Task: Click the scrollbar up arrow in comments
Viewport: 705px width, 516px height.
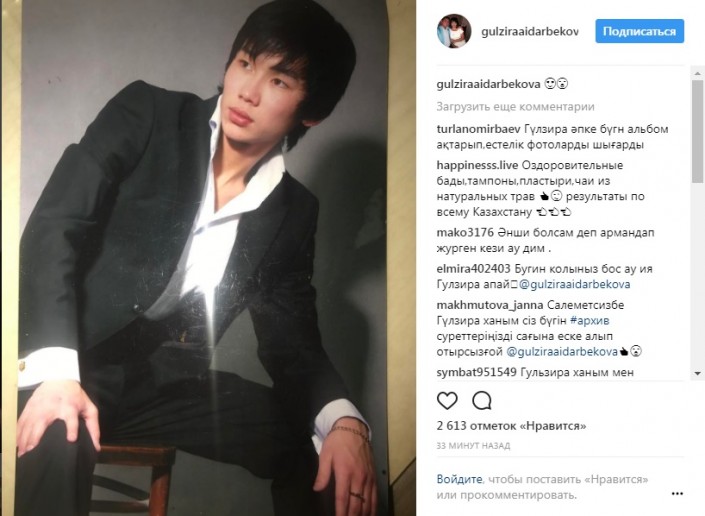Action: [x=697, y=73]
